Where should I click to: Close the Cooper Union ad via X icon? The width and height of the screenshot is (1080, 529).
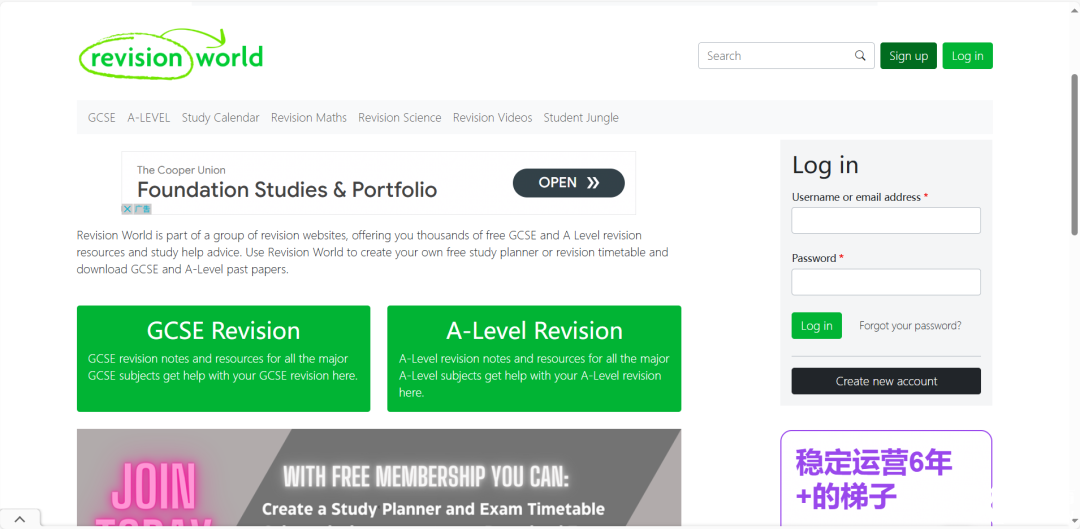(127, 209)
